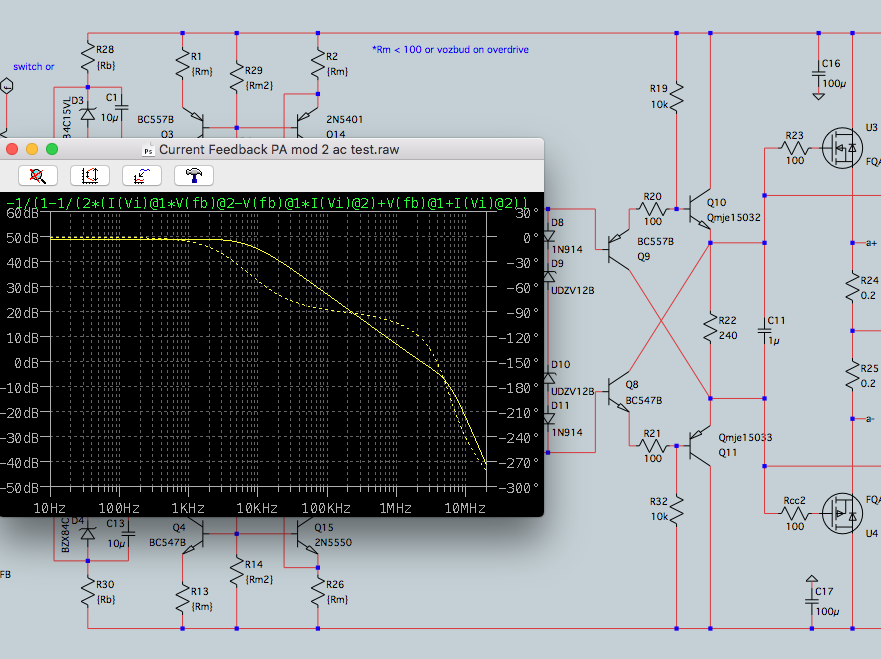Click the 10Hz frequency axis label
The height and width of the screenshot is (659, 881).
tap(49, 508)
